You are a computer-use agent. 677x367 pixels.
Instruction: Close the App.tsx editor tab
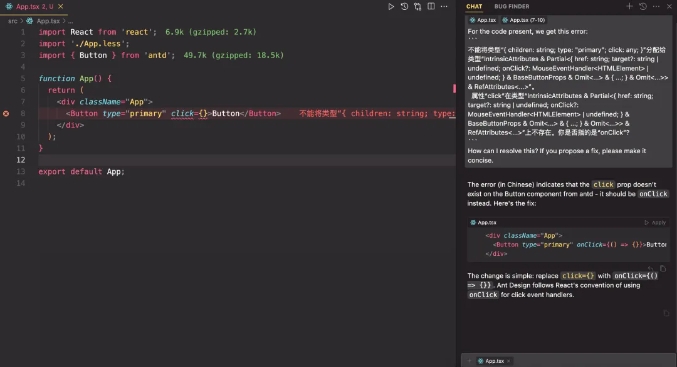[60, 6]
